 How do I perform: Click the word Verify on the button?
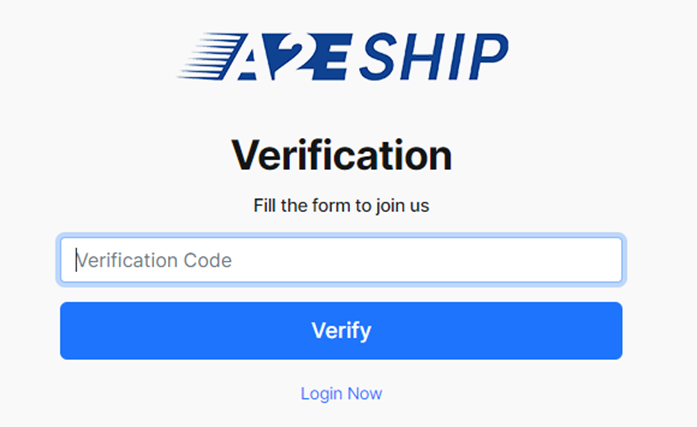341,330
